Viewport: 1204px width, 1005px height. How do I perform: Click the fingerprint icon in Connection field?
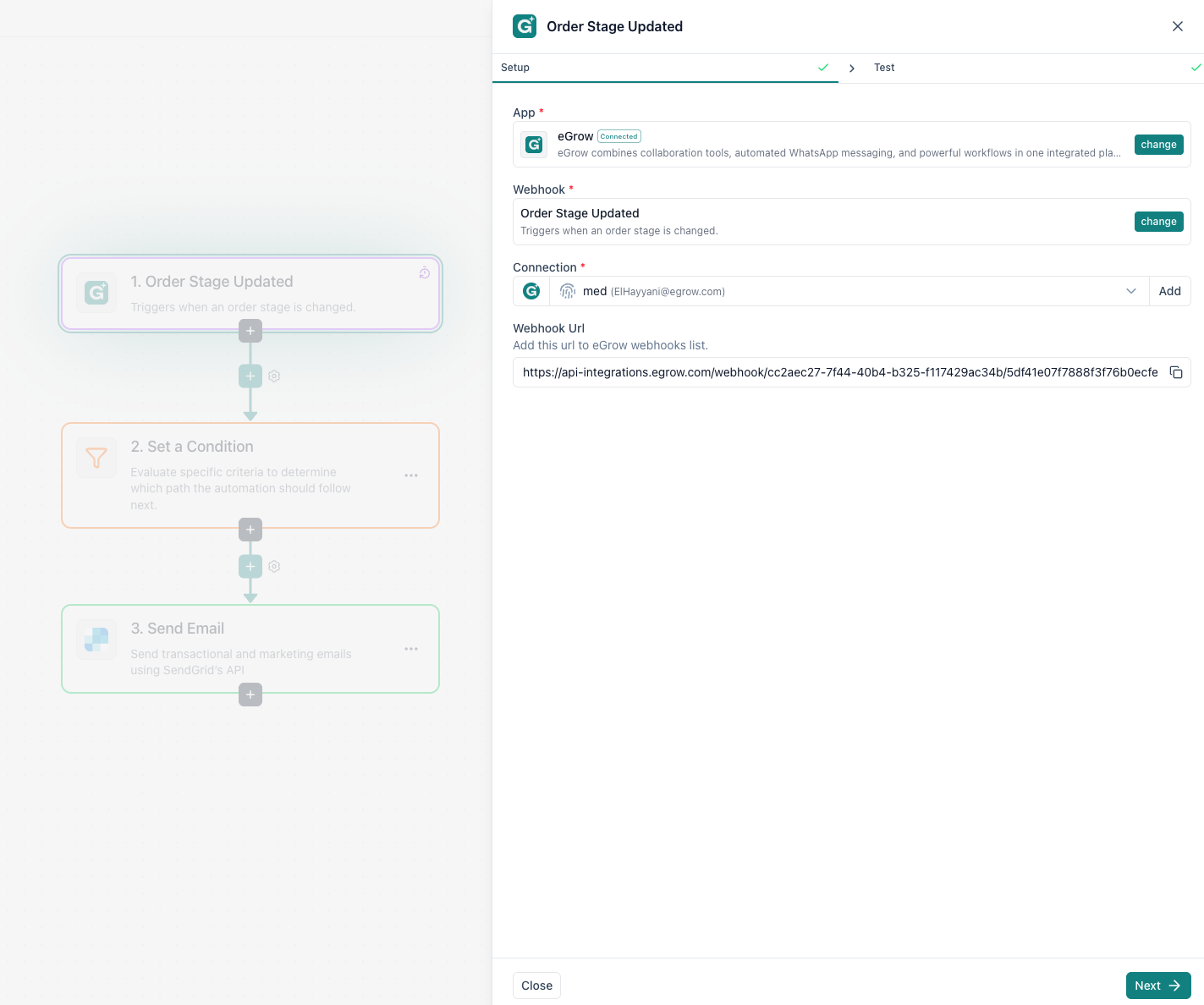[568, 291]
